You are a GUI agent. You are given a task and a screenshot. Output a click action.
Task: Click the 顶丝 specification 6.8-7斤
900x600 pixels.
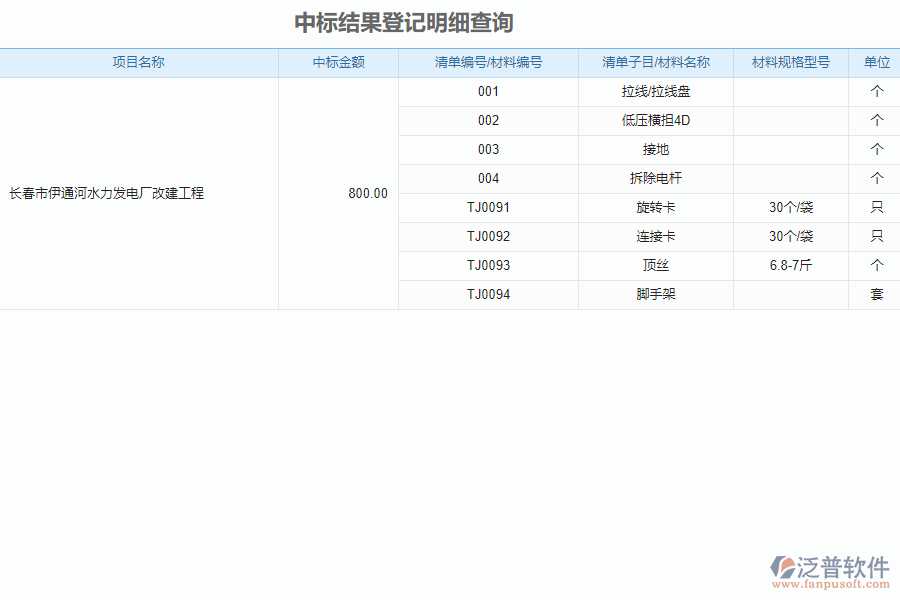click(791, 265)
